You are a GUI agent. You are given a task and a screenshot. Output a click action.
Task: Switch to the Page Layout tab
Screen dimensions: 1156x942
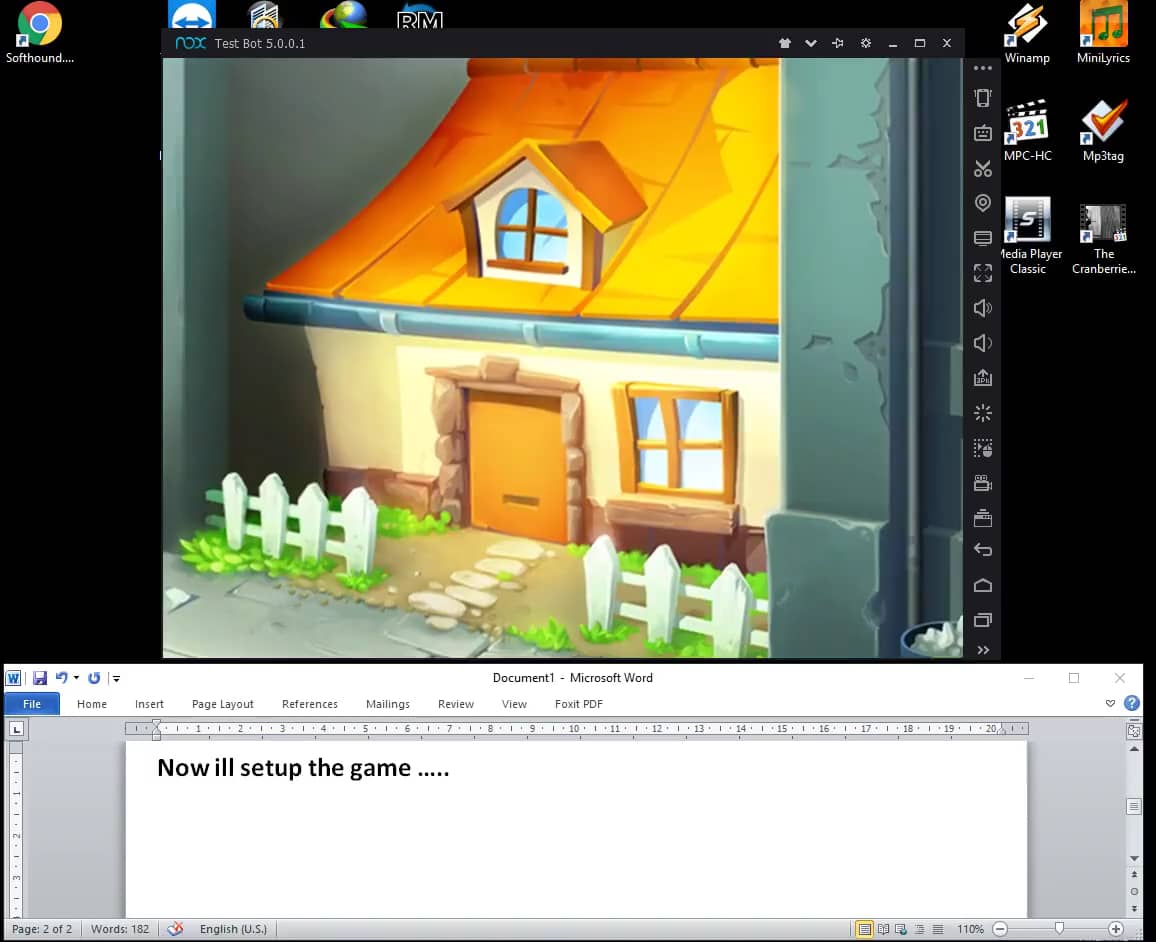tap(223, 704)
